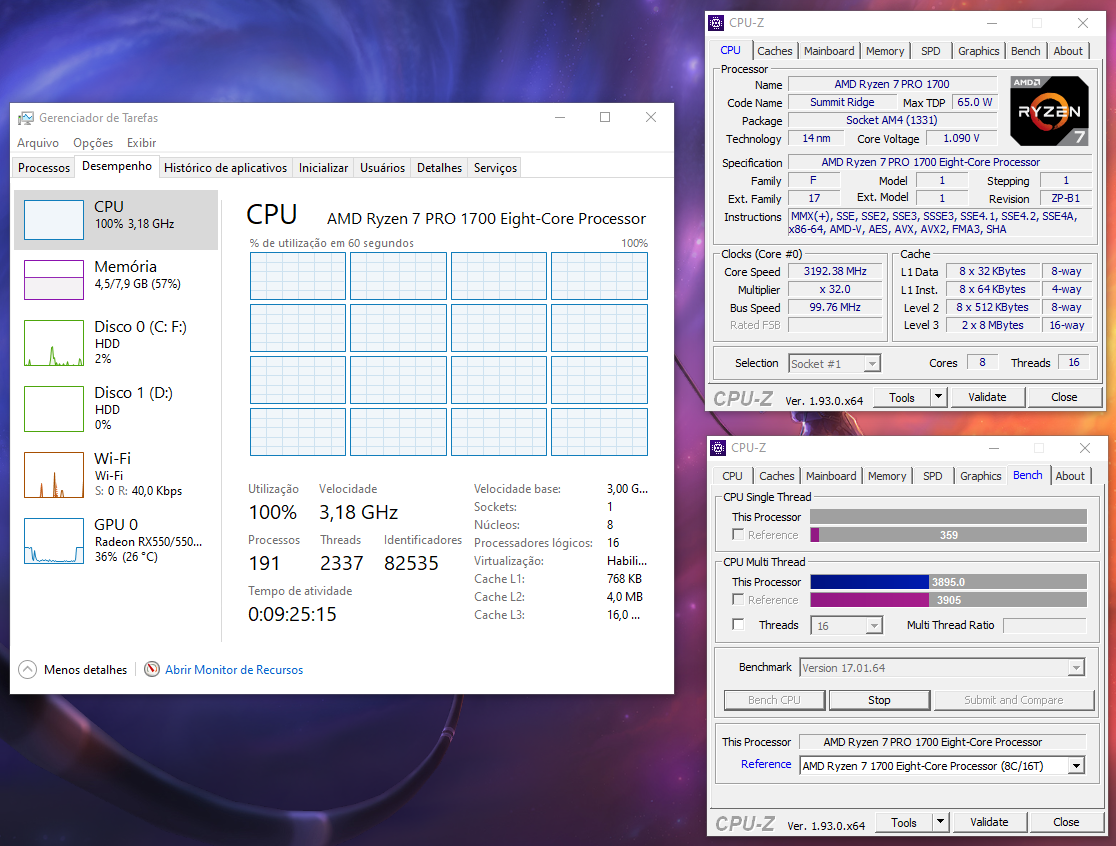Click Validate in top CPU-Z window
The height and width of the screenshot is (846, 1116).
(x=987, y=397)
